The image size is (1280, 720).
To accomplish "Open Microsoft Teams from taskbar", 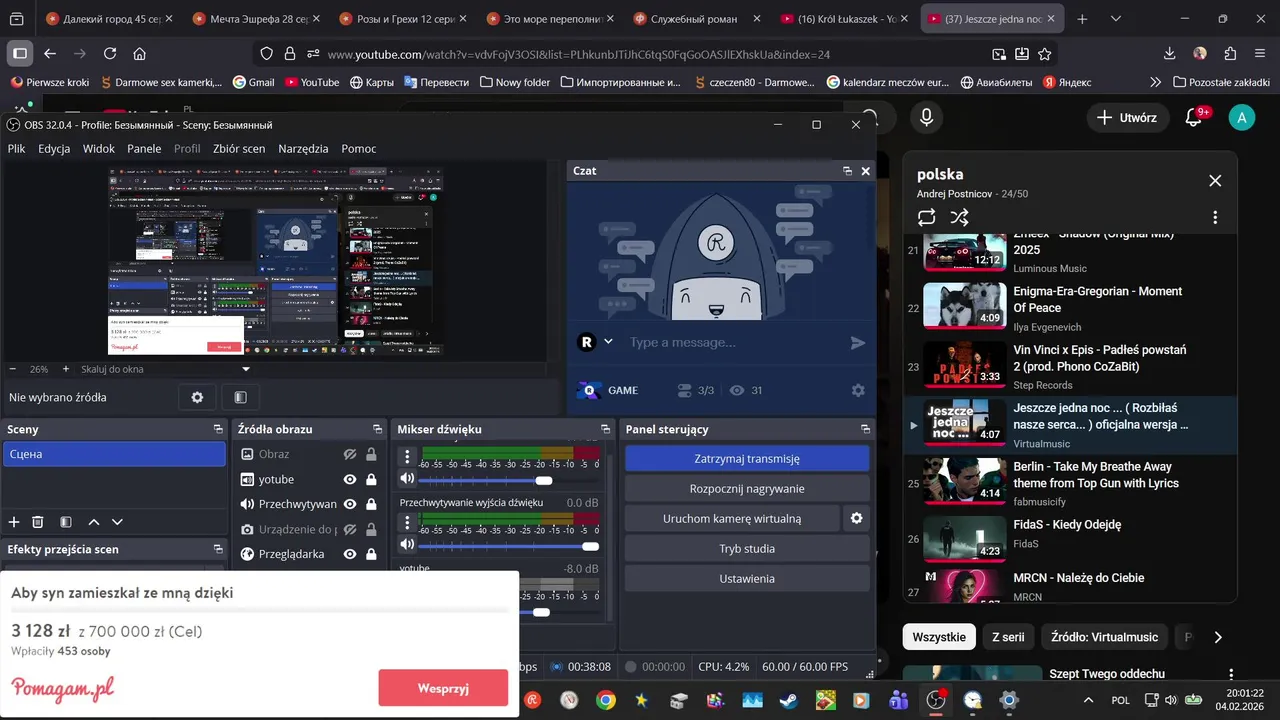I will click(899, 700).
